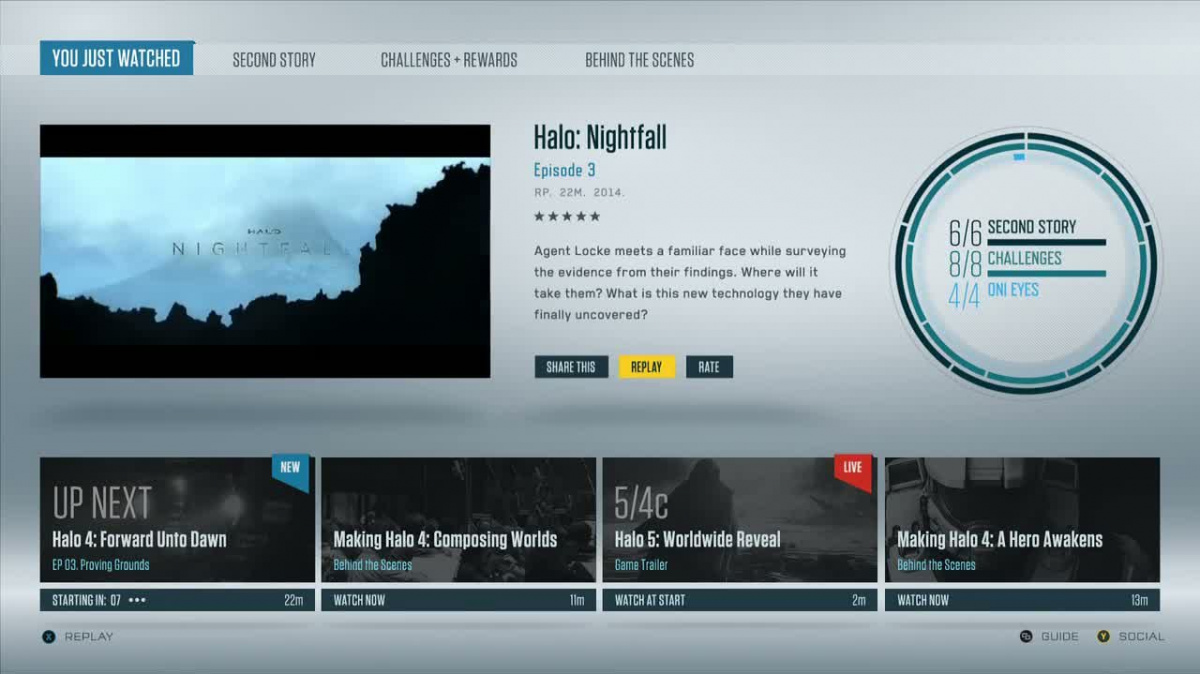
Task: Open the Halo Nightfall video thumbnail
Action: [x=265, y=251]
